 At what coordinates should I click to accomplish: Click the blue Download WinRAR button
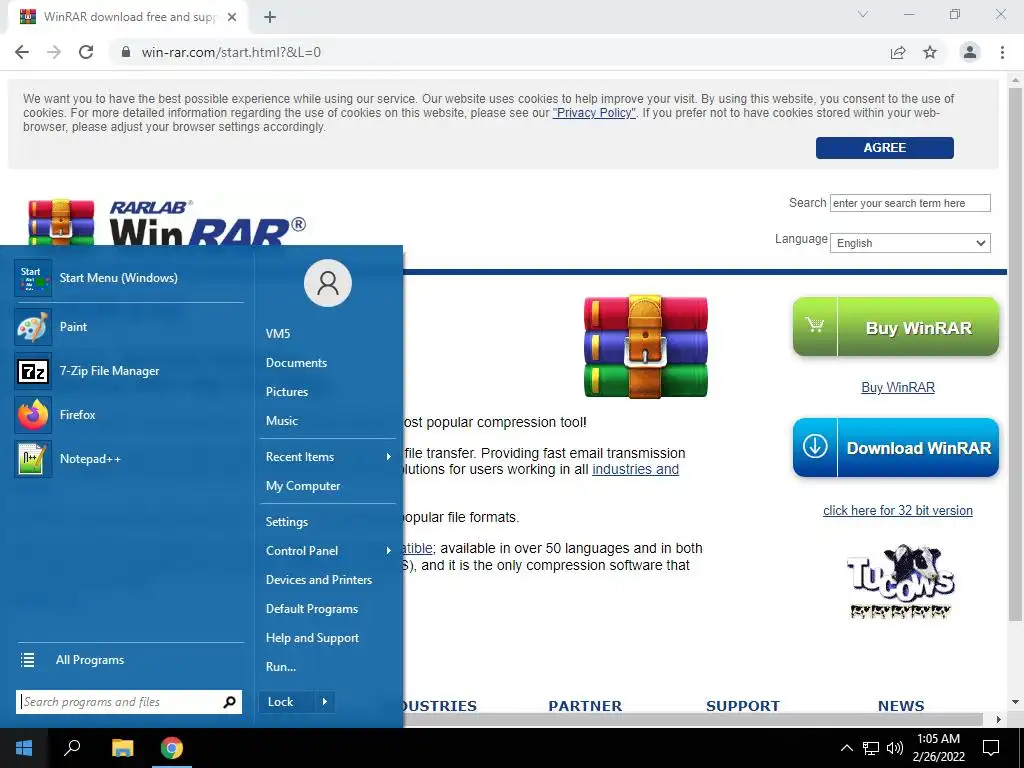coord(896,448)
